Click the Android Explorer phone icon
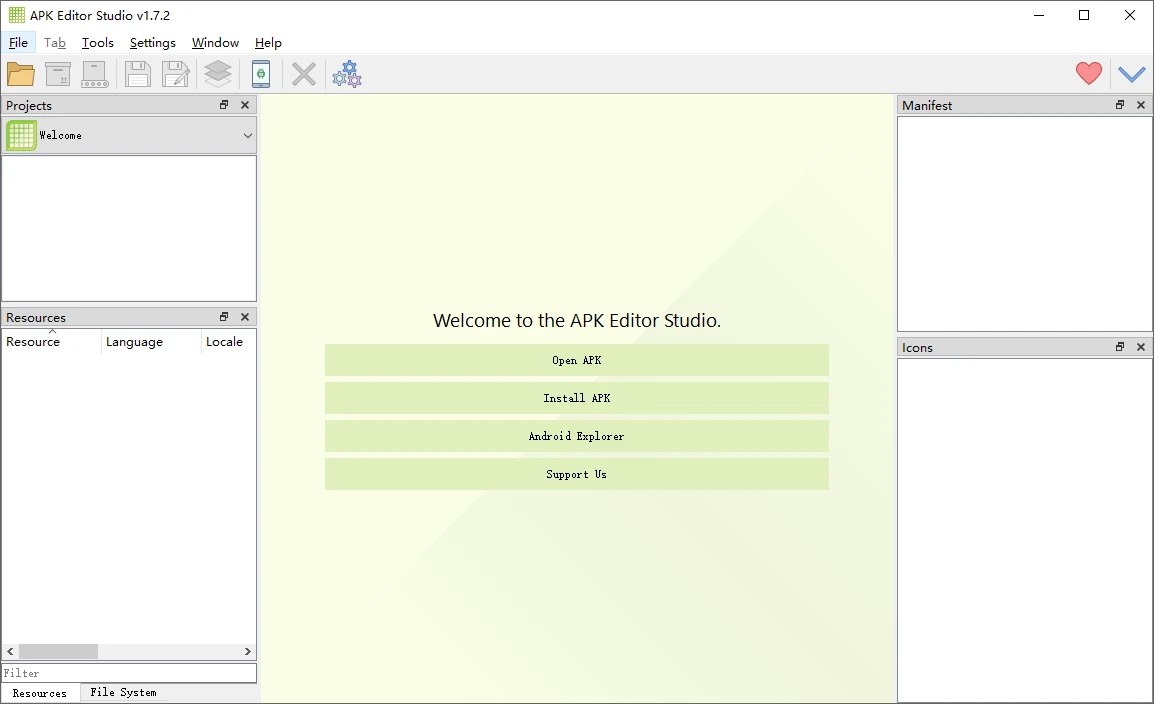This screenshot has width=1154, height=704. click(260, 74)
